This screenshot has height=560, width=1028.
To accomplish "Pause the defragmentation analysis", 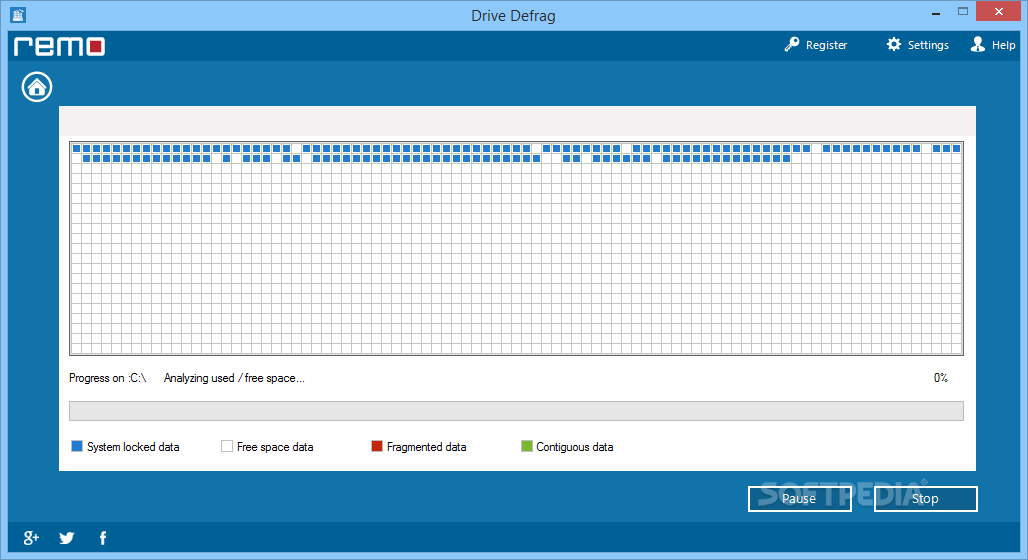I will point(799,499).
